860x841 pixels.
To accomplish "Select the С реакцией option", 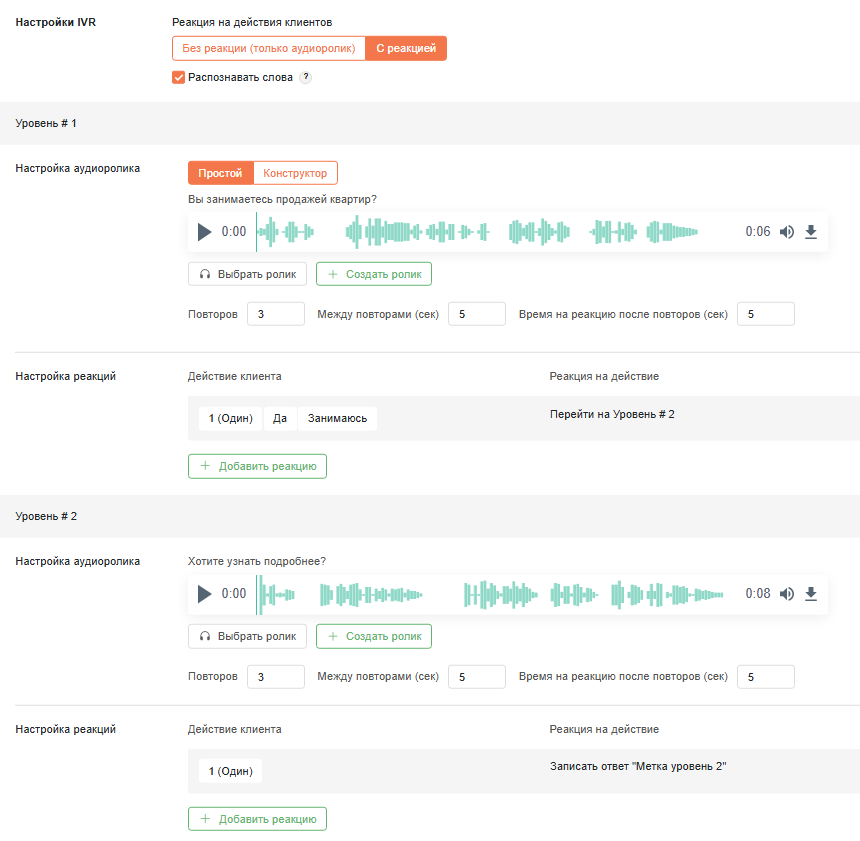I will [x=406, y=48].
